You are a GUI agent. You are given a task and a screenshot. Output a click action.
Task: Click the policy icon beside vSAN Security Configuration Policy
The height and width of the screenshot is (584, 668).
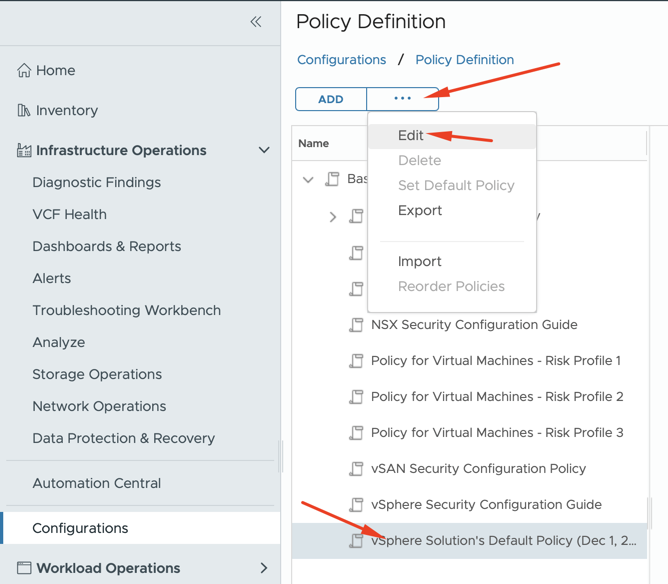pos(356,469)
